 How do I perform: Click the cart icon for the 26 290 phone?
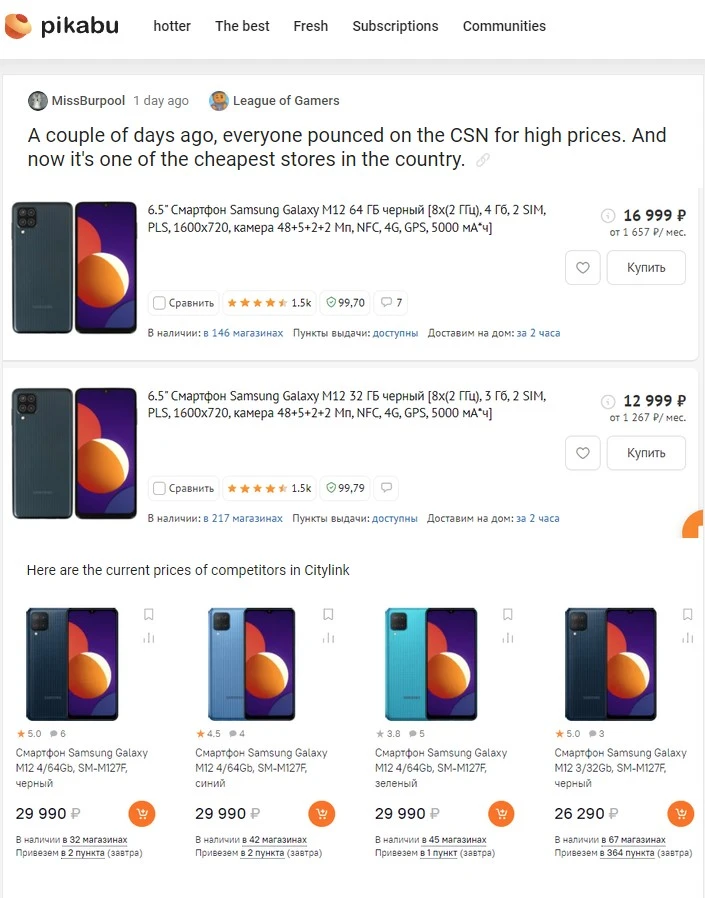pyautogui.click(x=680, y=814)
